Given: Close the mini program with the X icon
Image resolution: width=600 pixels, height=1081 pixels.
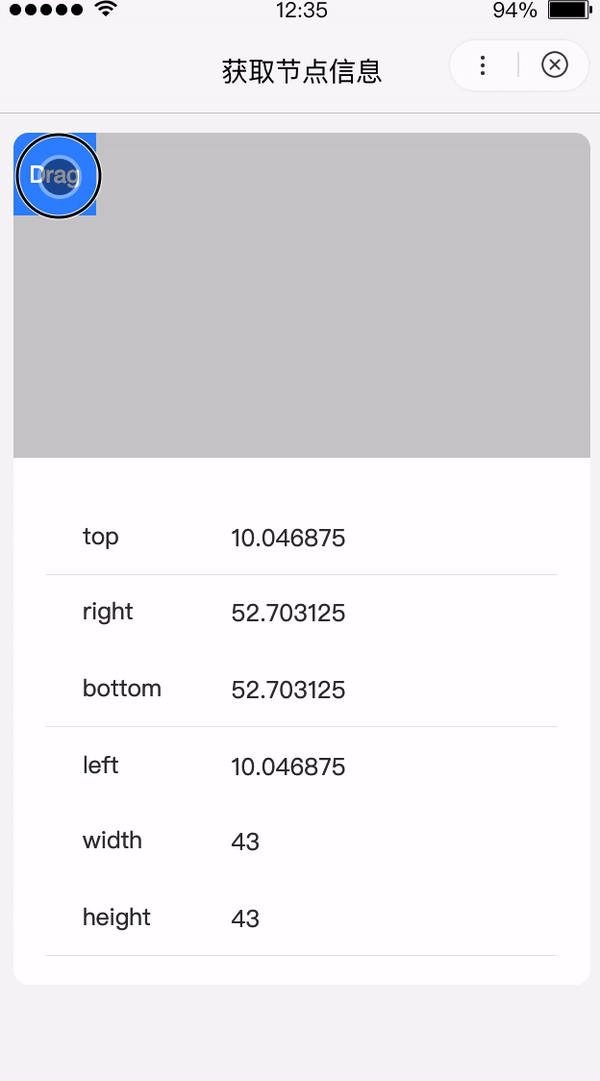Looking at the screenshot, I should tap(554, 66).
